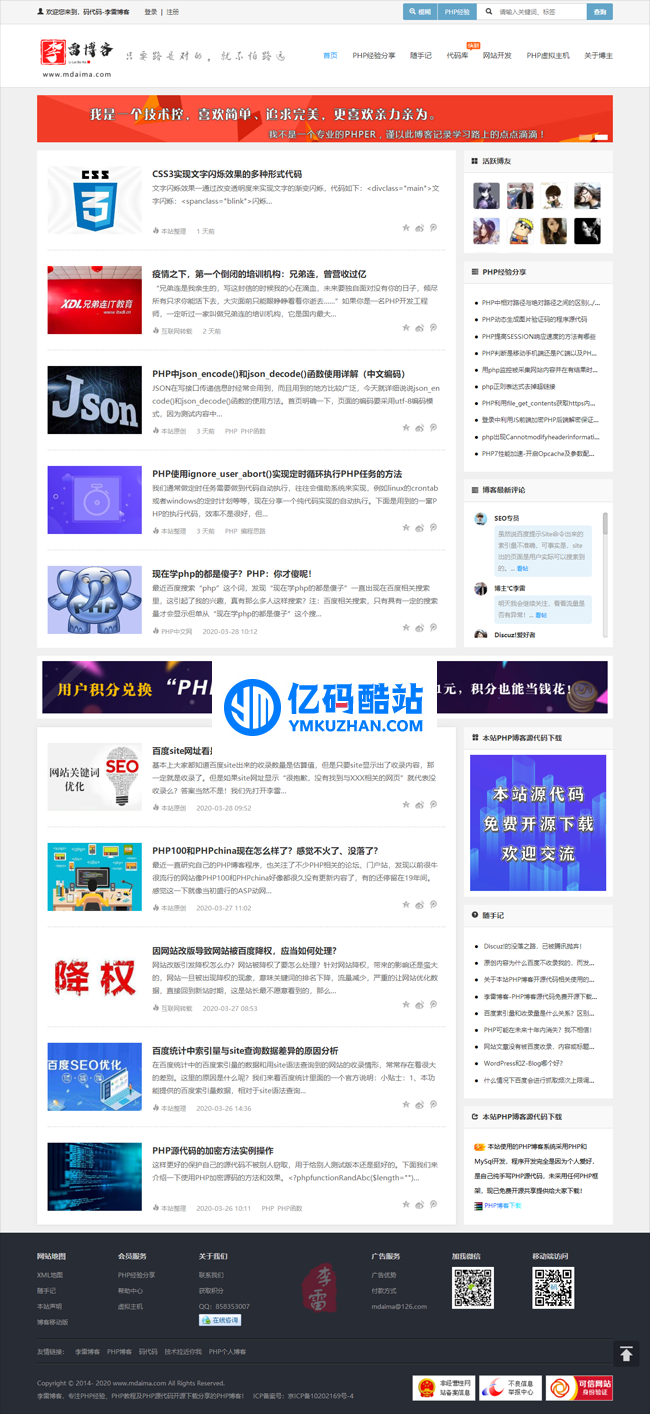This screenshot has width=650, height=1414.
Task: Click the 联系我们 footer link
Action: (x=211, y=1275)
